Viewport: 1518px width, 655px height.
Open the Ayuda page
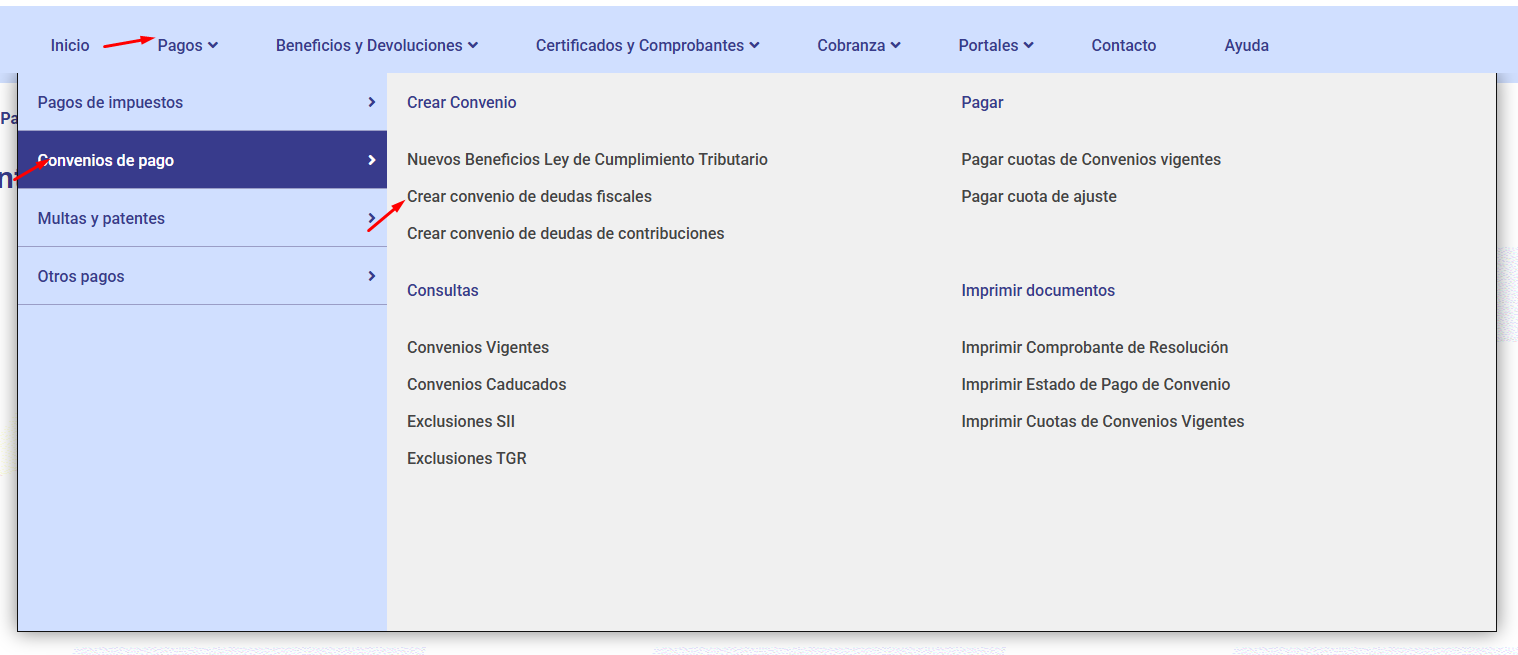click(x=1247, y=45)
